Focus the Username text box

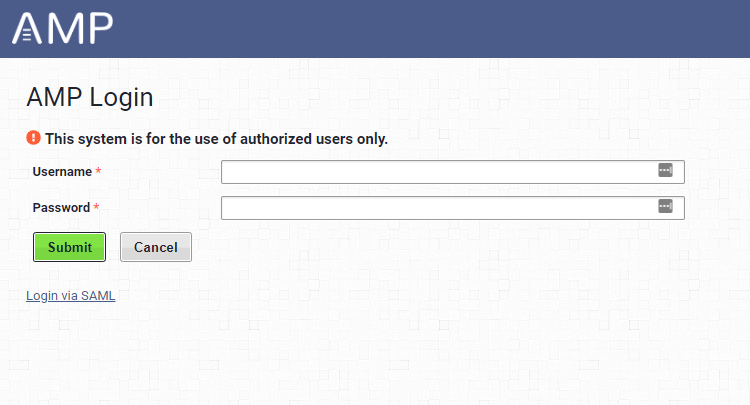tap(452, 172)
